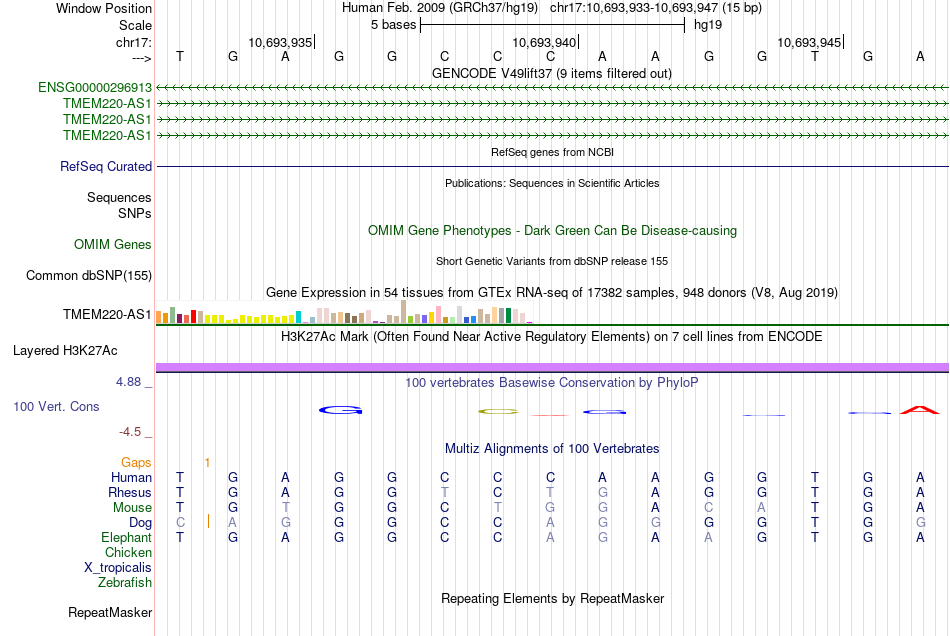Select the Mouse alignment row label
The height and width of the screenshot is (636, 950).
pos(132,508)
